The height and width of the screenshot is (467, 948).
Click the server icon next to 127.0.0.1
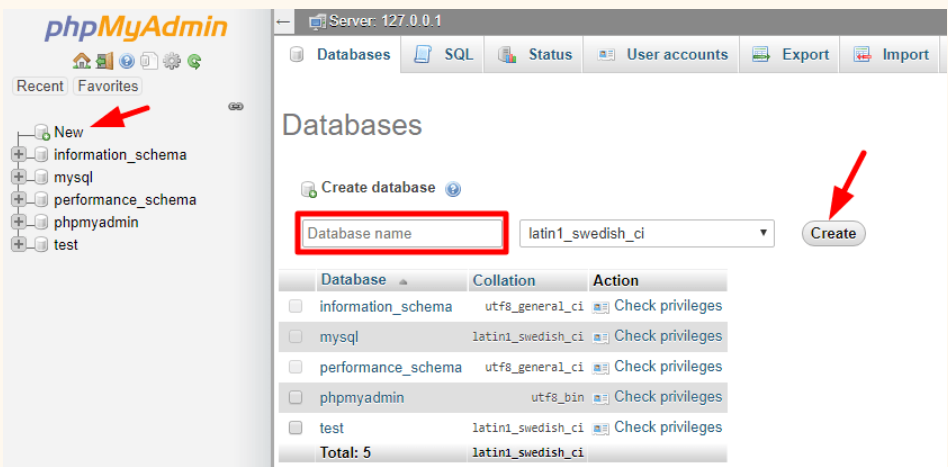317,22
